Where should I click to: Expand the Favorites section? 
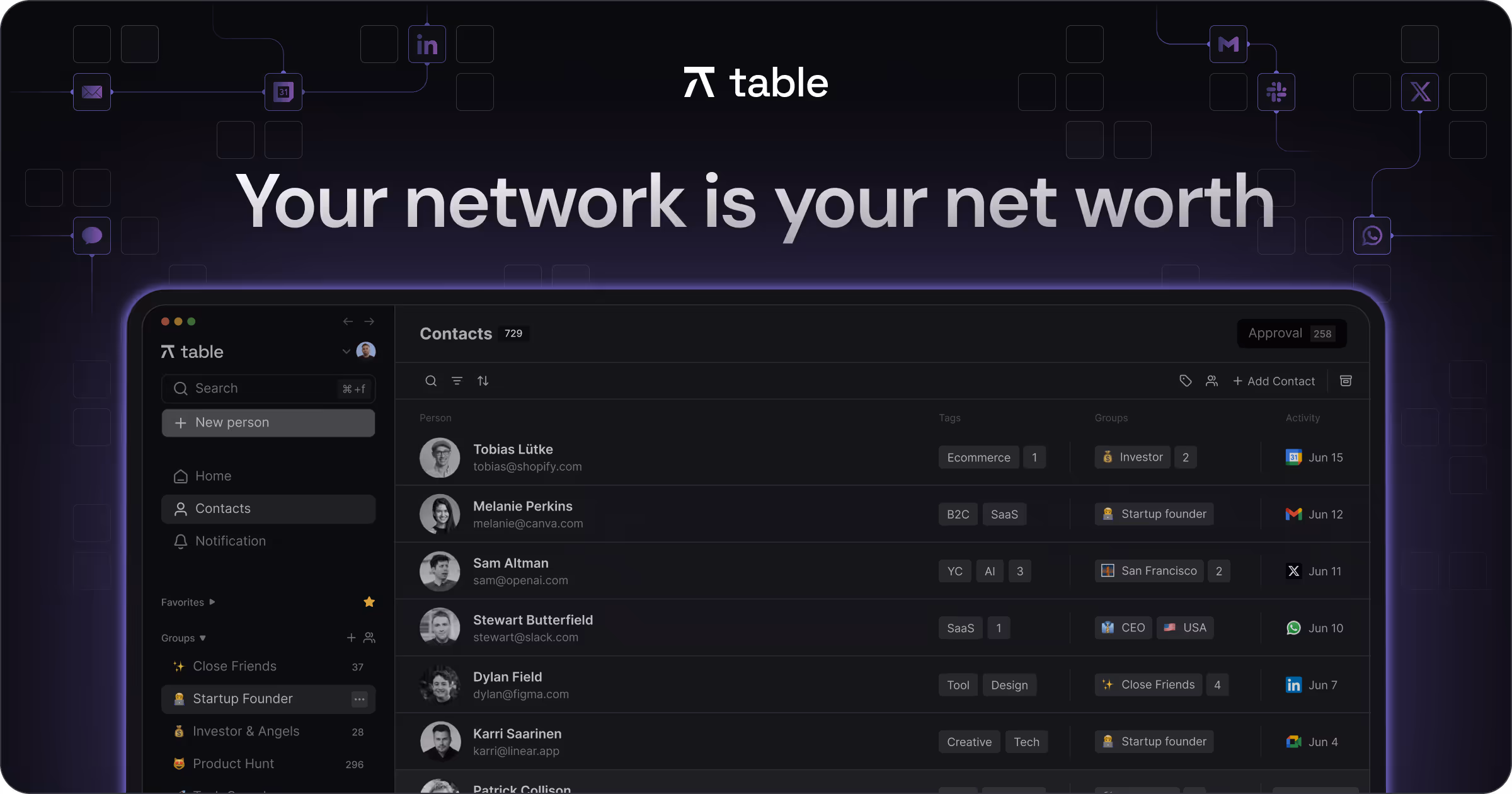212,602
